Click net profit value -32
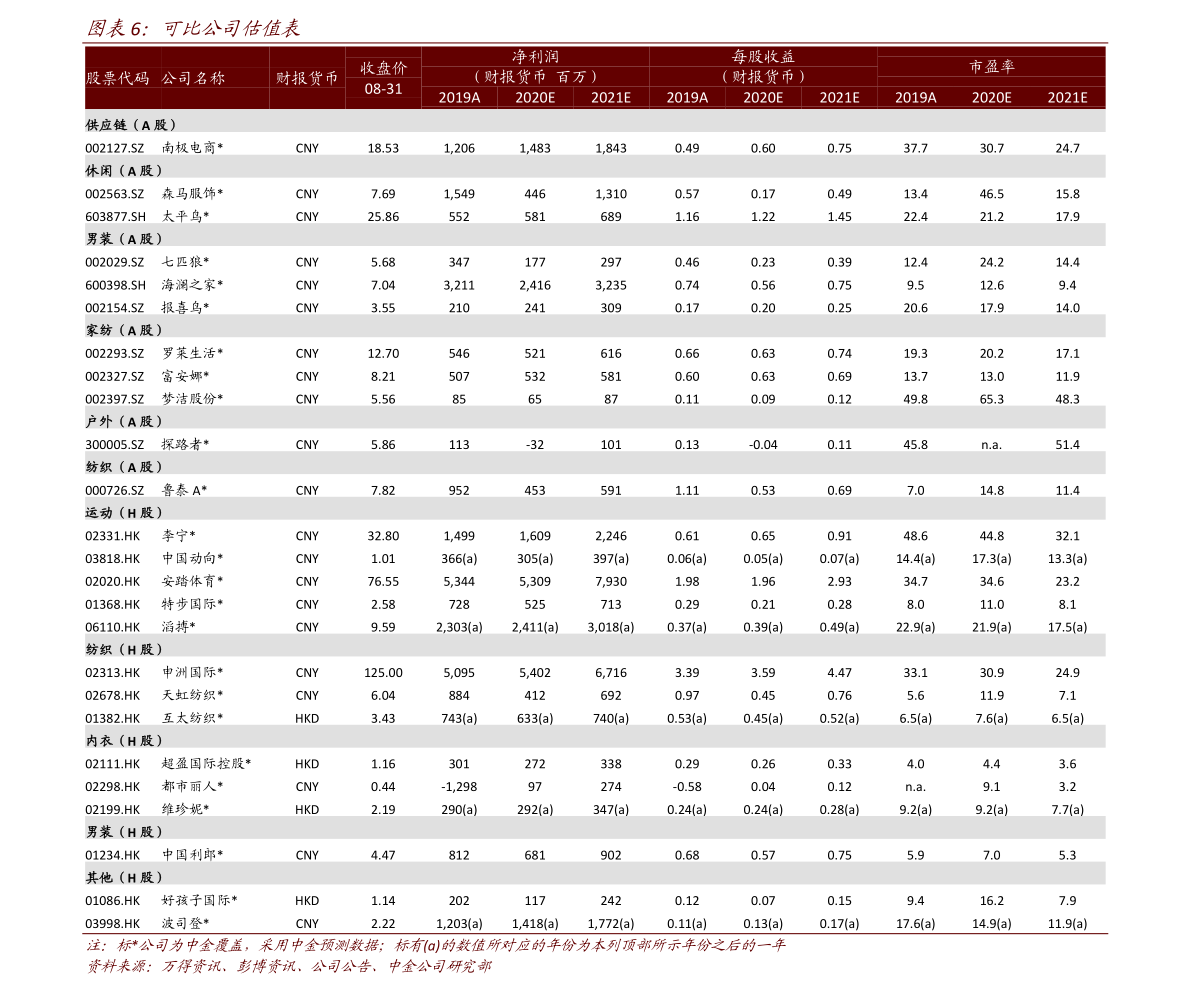This screenshot has width=1191, height=994. pos(535,445)
